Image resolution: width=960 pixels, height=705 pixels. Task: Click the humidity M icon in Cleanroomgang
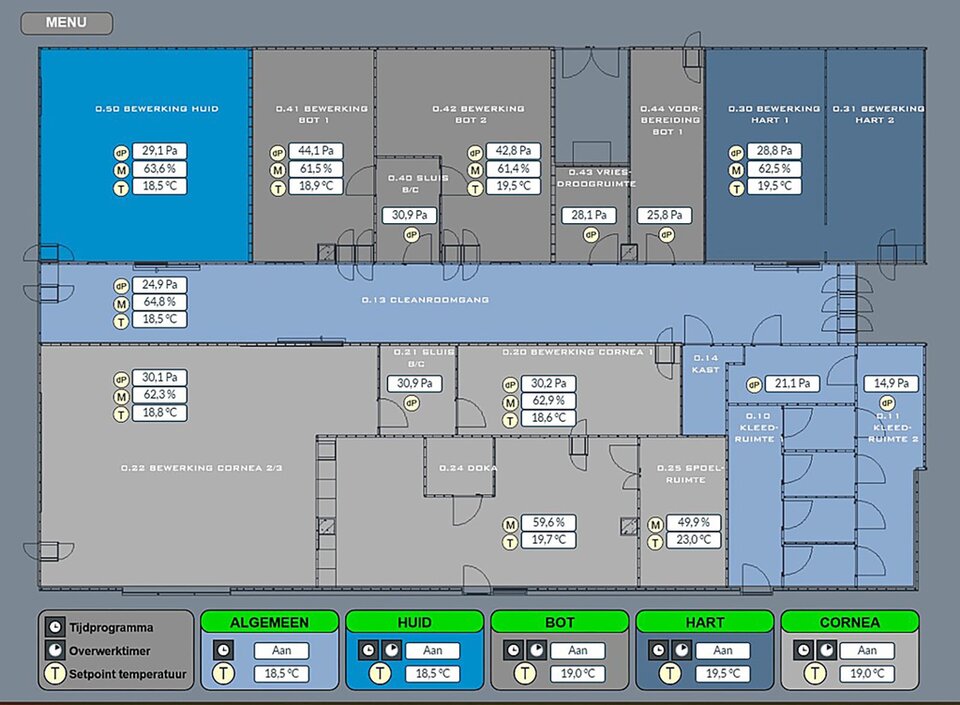[x=120, y=302]
